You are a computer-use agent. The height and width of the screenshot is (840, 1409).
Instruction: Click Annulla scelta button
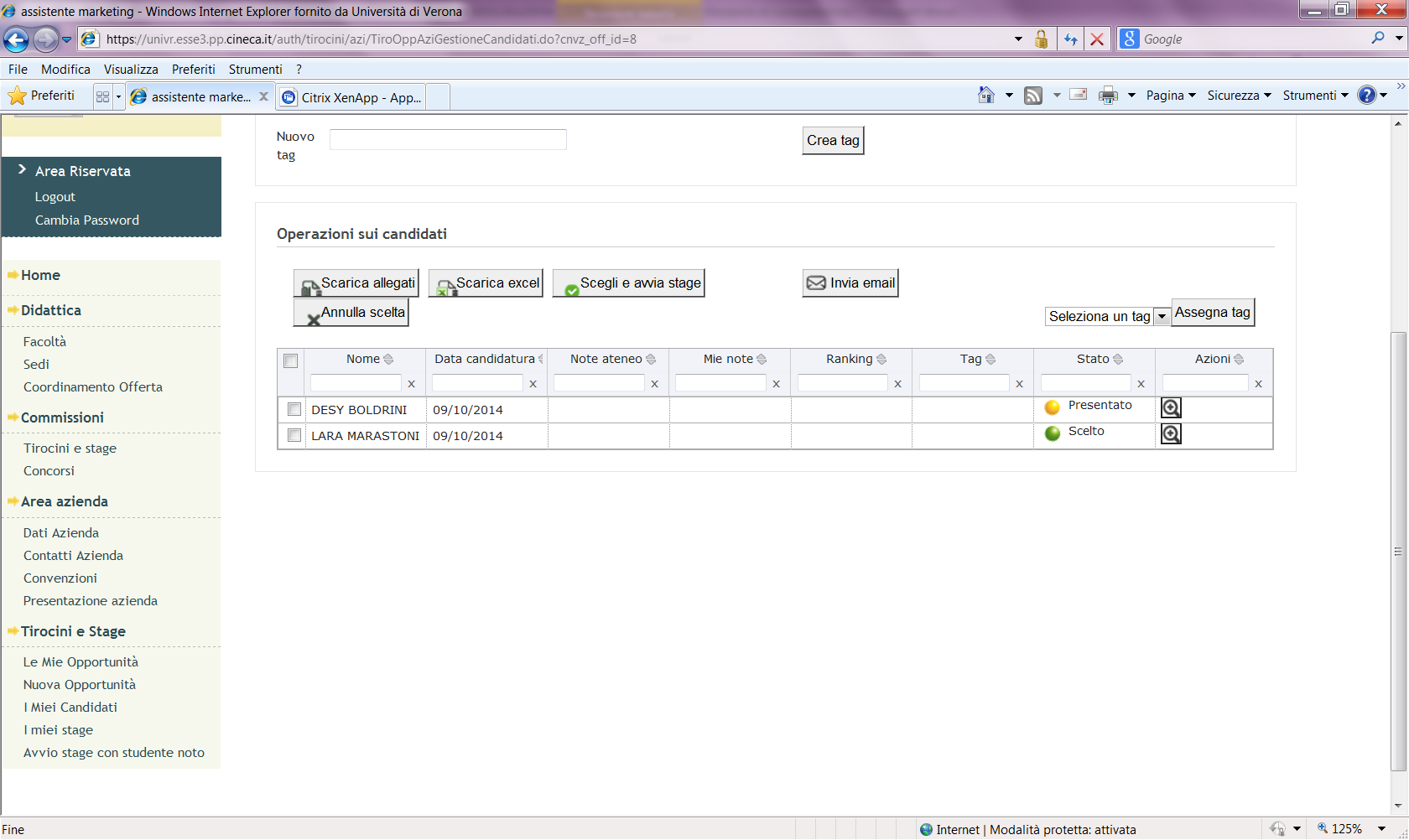click(x=351, y=313)
